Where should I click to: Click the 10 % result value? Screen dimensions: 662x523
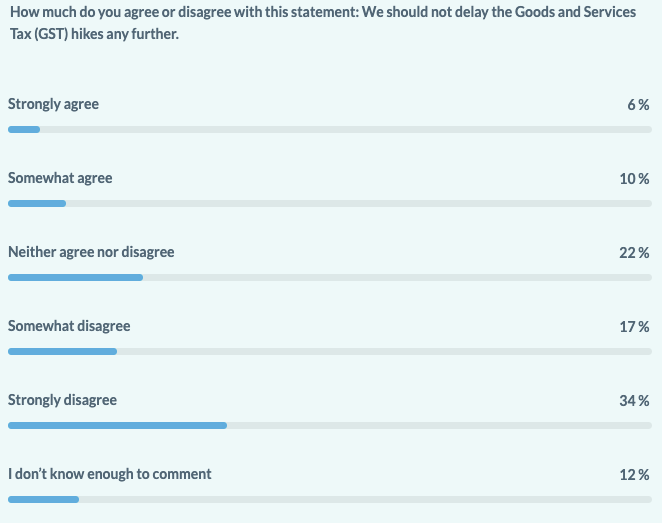634,179
